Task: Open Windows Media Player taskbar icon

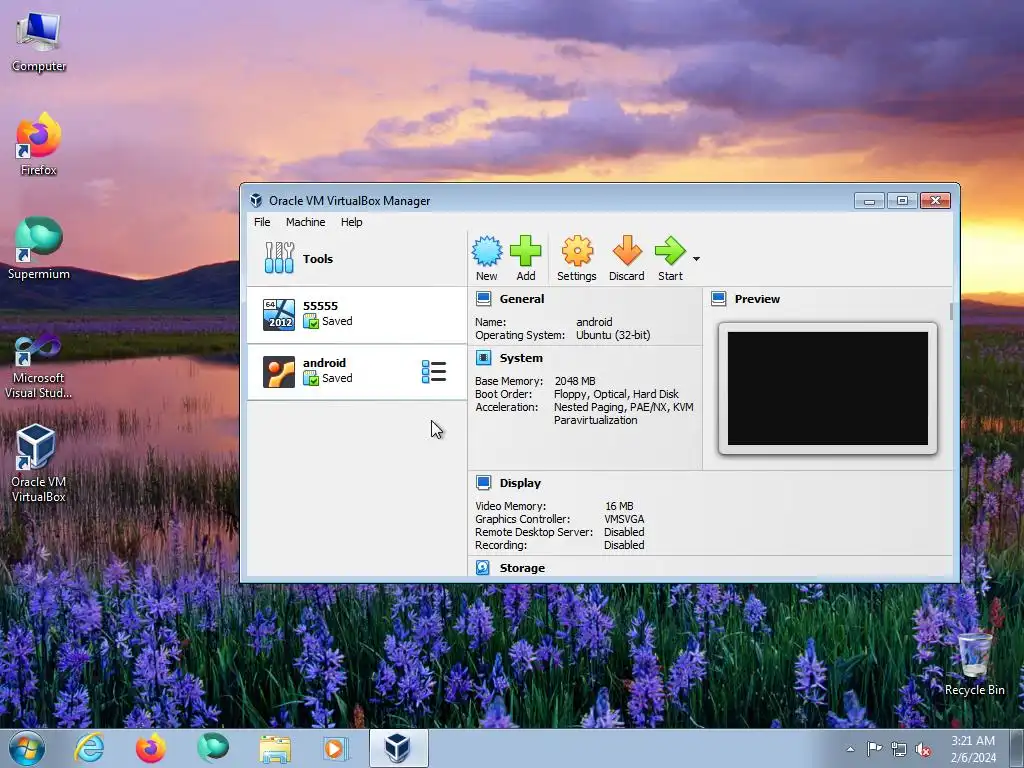Action: (336, 748)
